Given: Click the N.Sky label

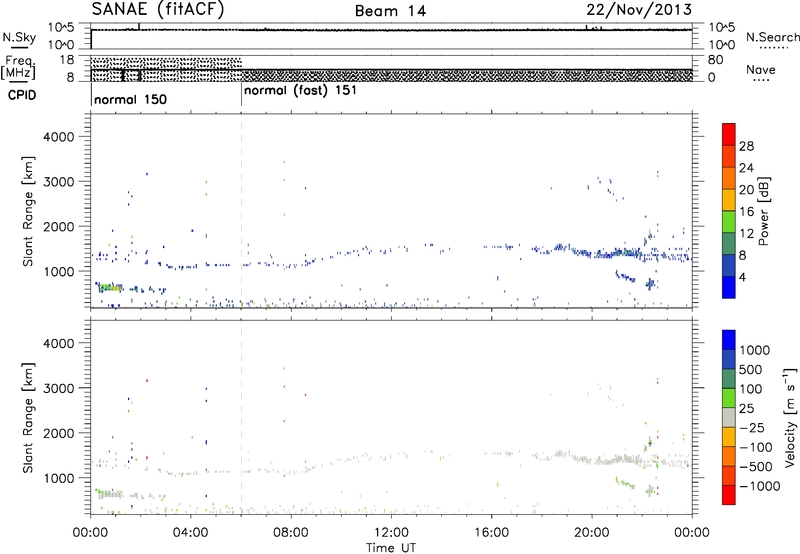Looking at the screenshot, I should point(19,37).
